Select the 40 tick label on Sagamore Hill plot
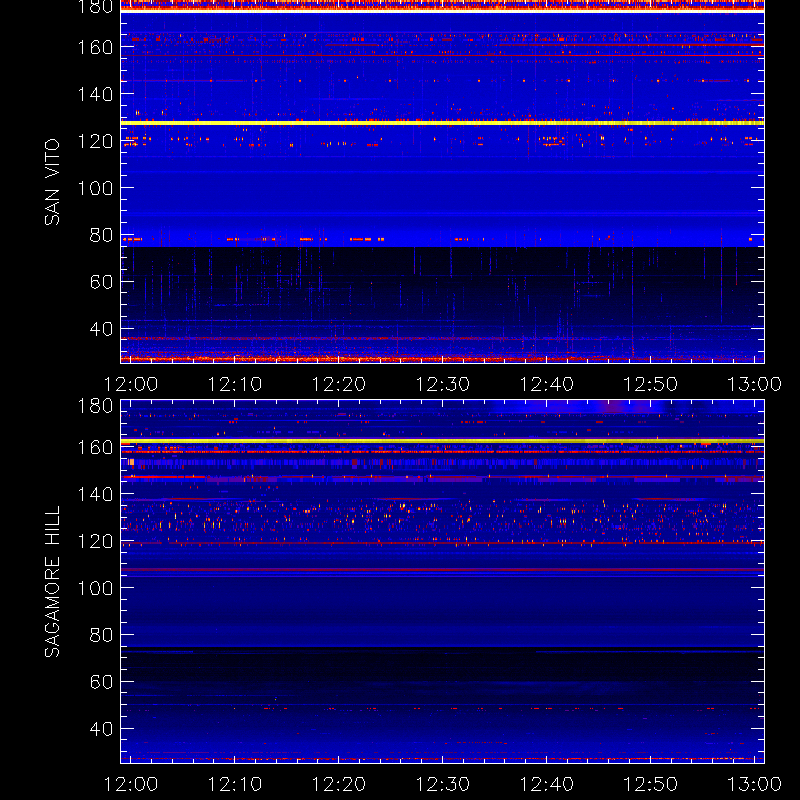 click(101, 729)
